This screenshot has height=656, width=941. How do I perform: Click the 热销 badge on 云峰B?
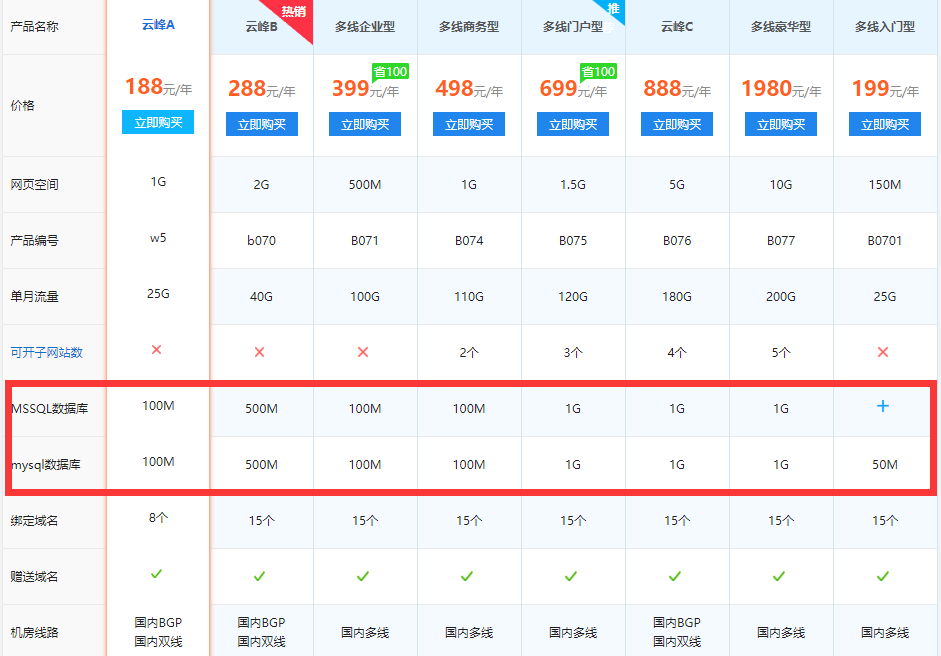295,14
